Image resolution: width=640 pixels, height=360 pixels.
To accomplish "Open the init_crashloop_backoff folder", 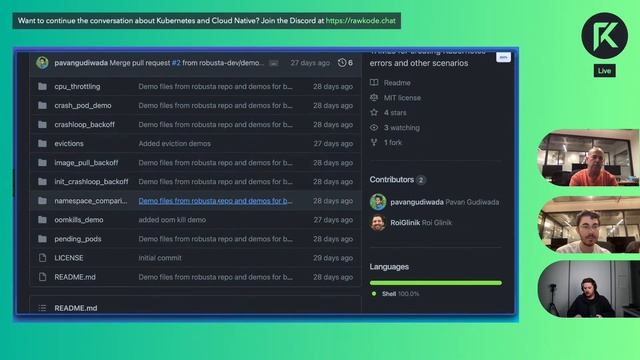I will 91,182.
